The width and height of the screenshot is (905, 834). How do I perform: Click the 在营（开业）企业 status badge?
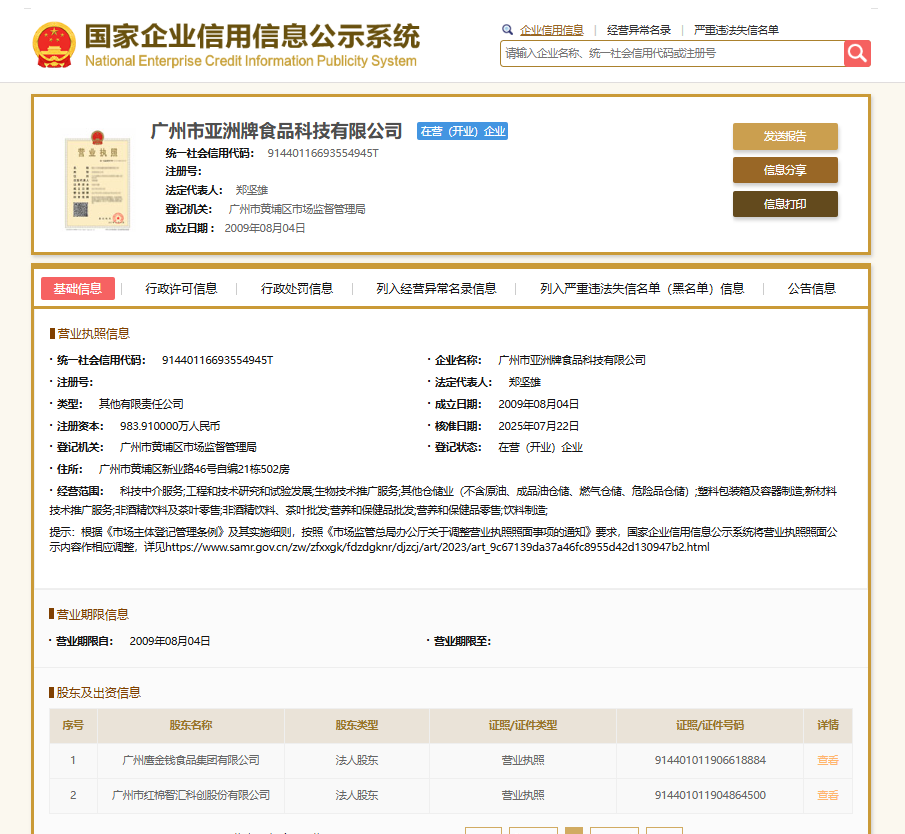coord(462,131)
